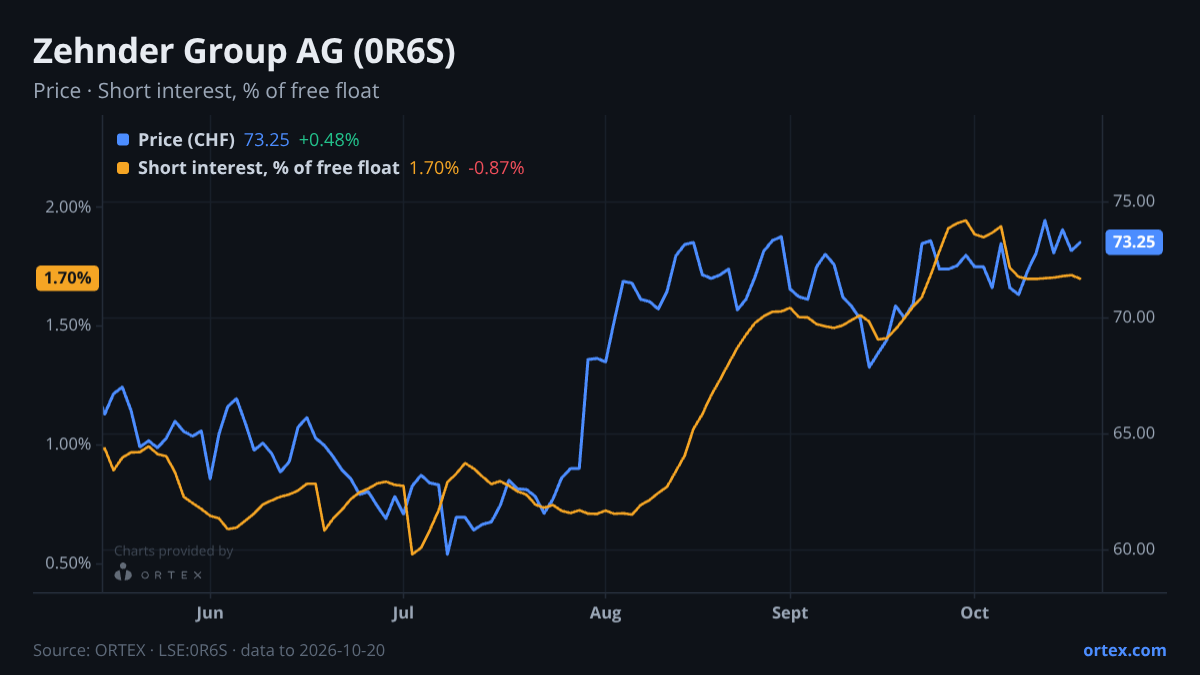Click the orange 1.70% axis badge
The width and height of the screenshot is (1200, 675).
[x=67, y=278]
